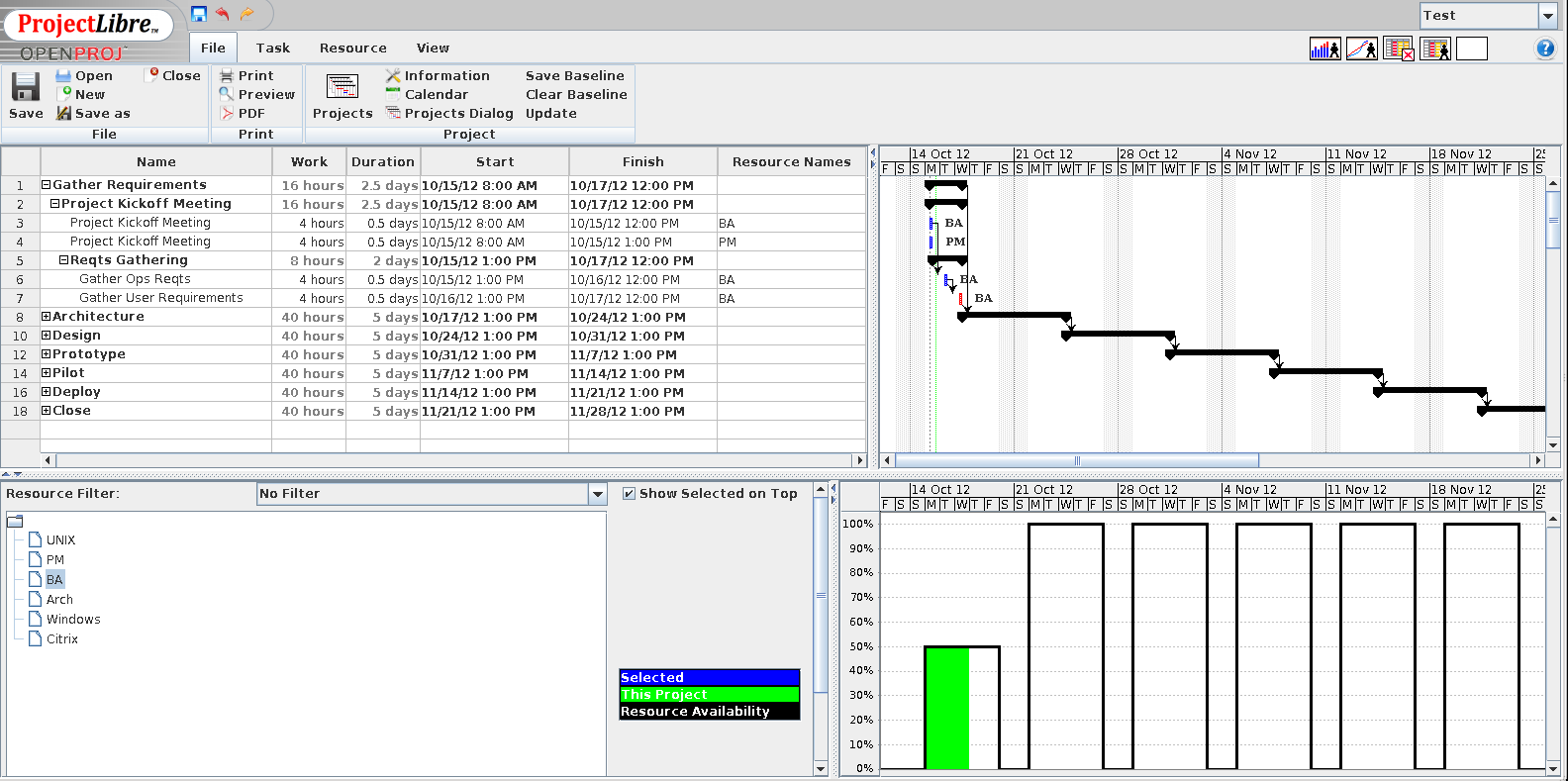
Task: Switch to the Resource ribbon tab
Action: 353,48
